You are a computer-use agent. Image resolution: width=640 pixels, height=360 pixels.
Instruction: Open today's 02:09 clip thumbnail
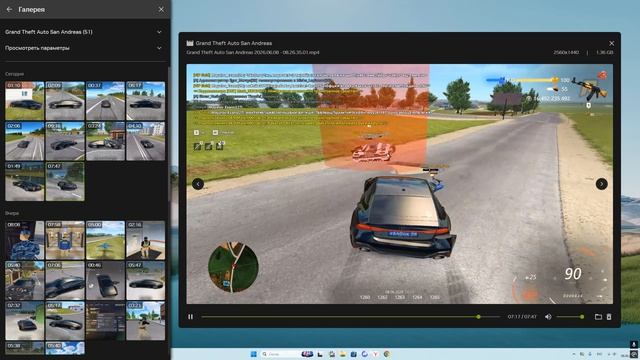pyautogui.click(x=65, y=101)
